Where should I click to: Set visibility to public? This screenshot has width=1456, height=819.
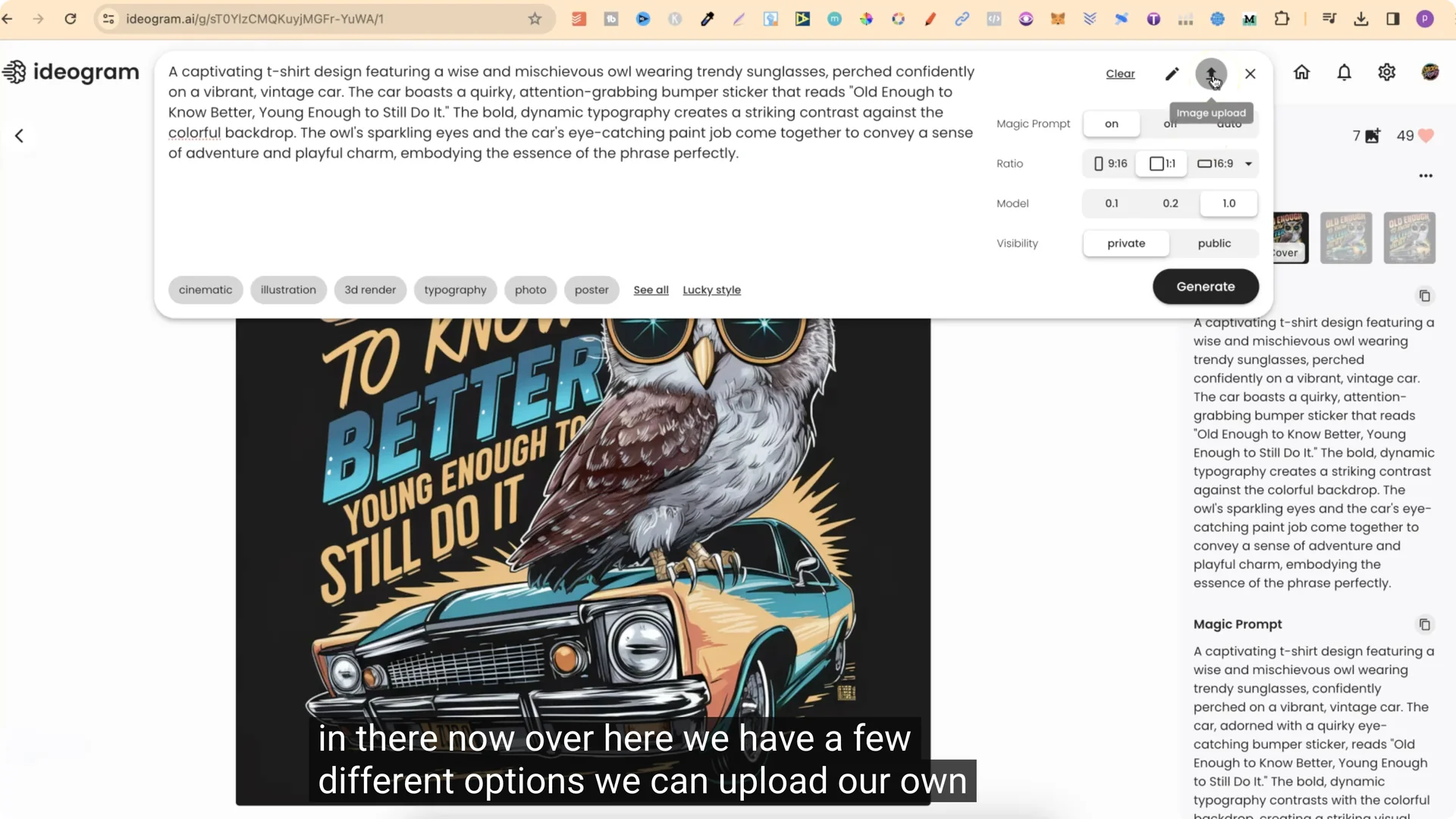[1213, 243]
